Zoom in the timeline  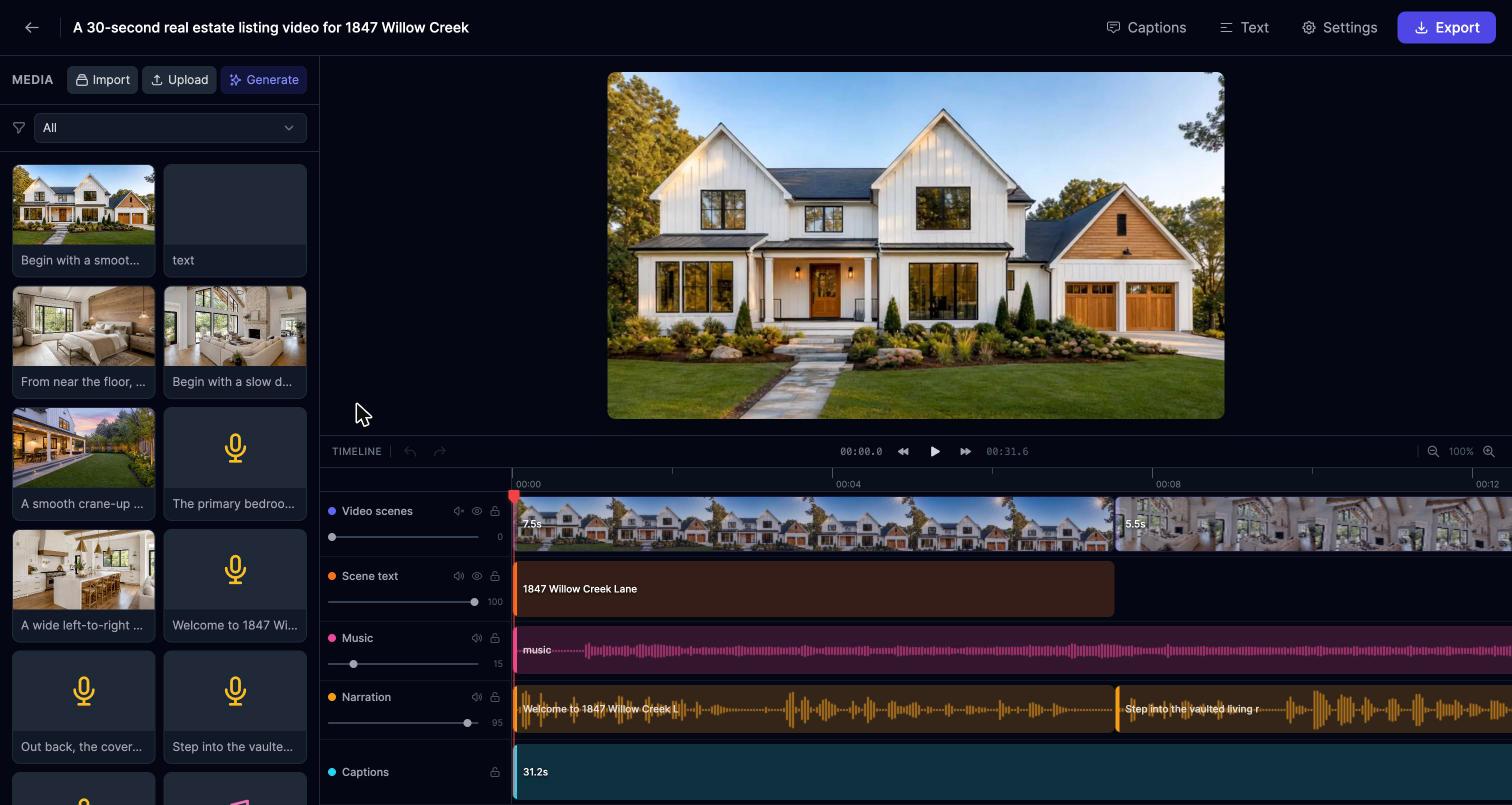click(1489, 452)
